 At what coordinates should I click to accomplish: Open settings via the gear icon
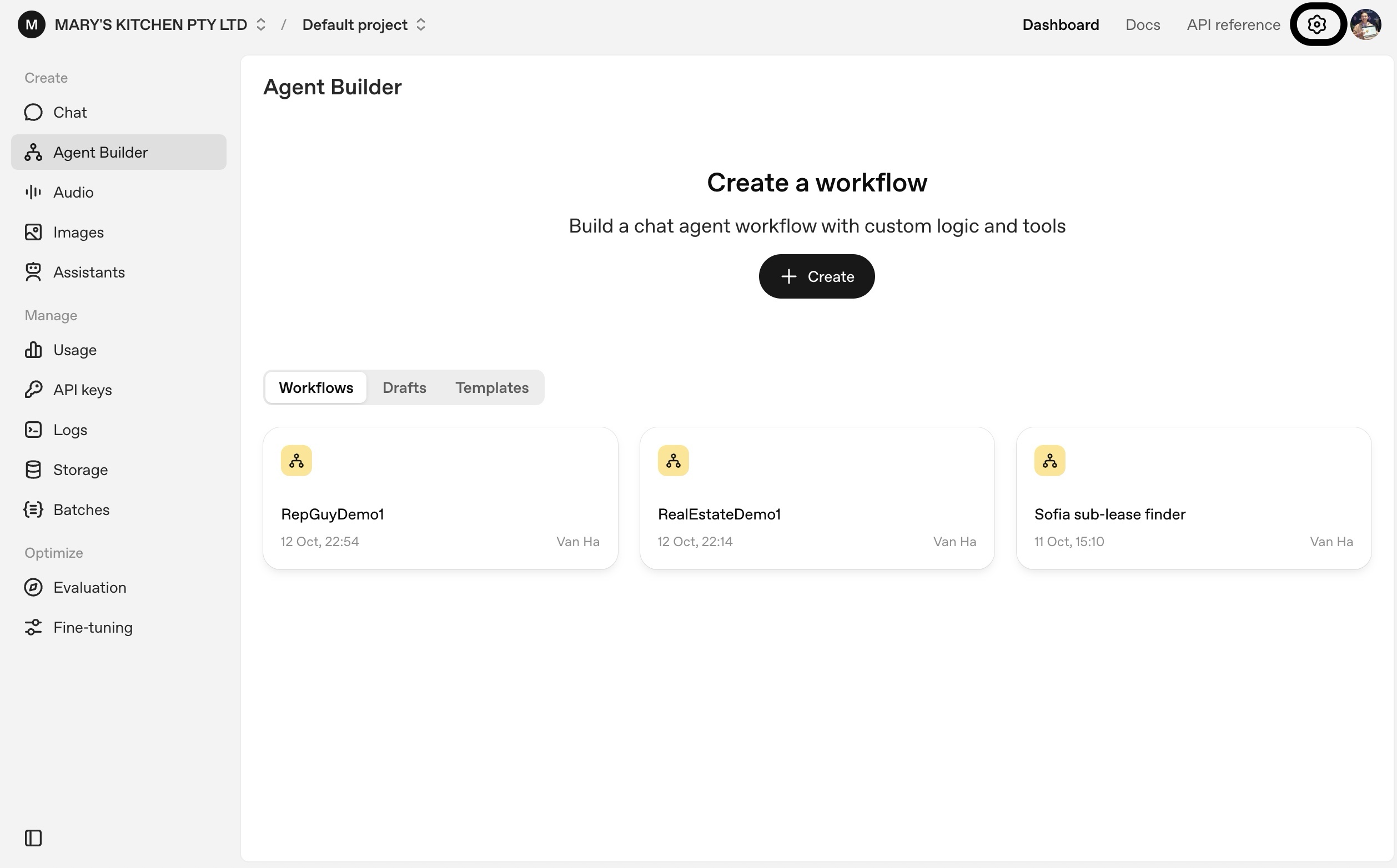[1316, 24]
